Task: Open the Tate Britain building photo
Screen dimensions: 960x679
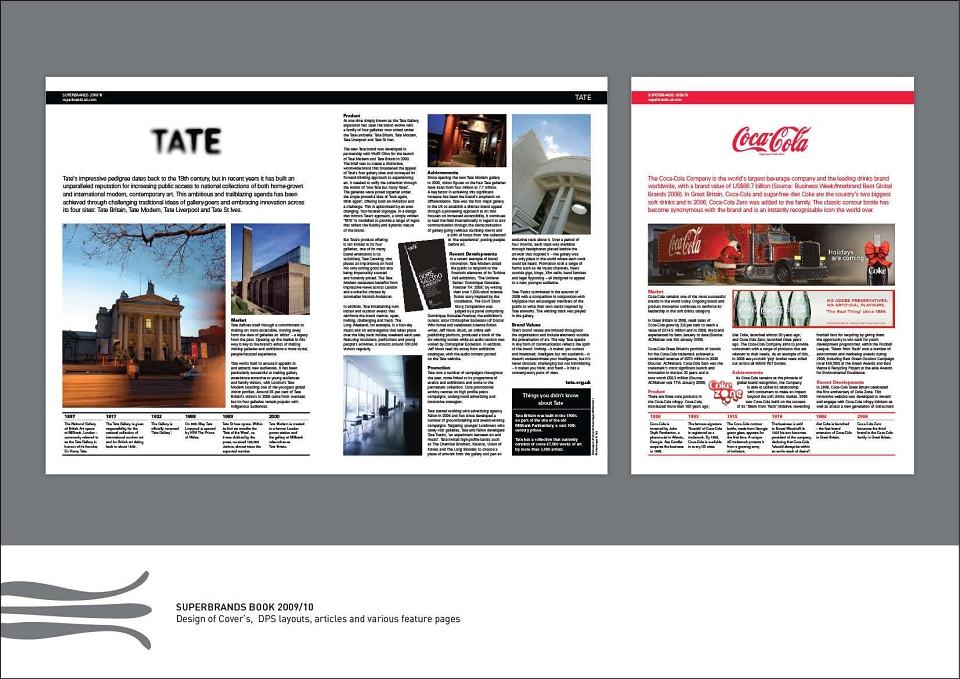Action: click(x=144, y=315)
